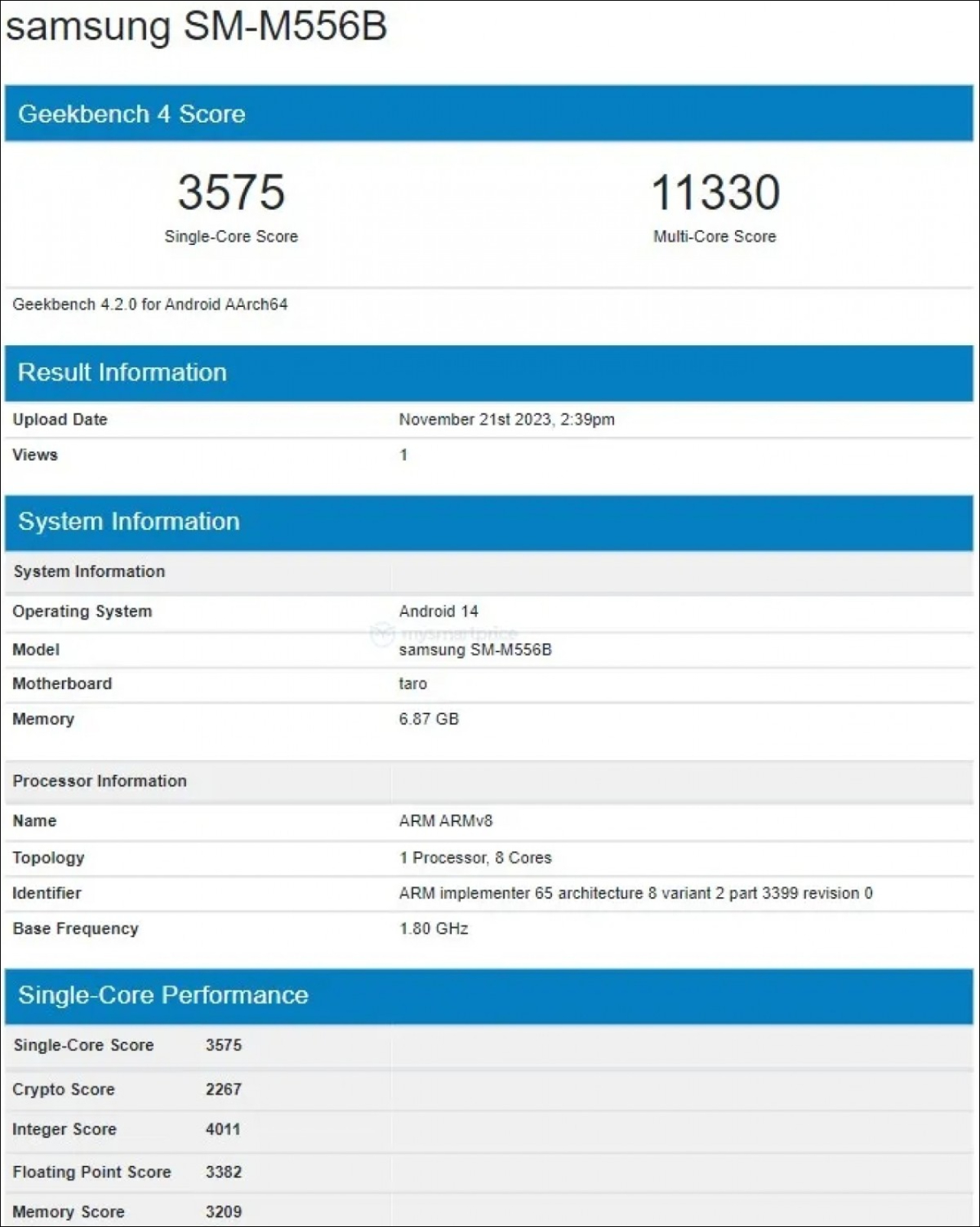Image resolution: width=980 pixels, height=1227 pixels.
Task: Click 'Geekbench 4.2.0 for Android AArch64' text
Action: point(150,305)
